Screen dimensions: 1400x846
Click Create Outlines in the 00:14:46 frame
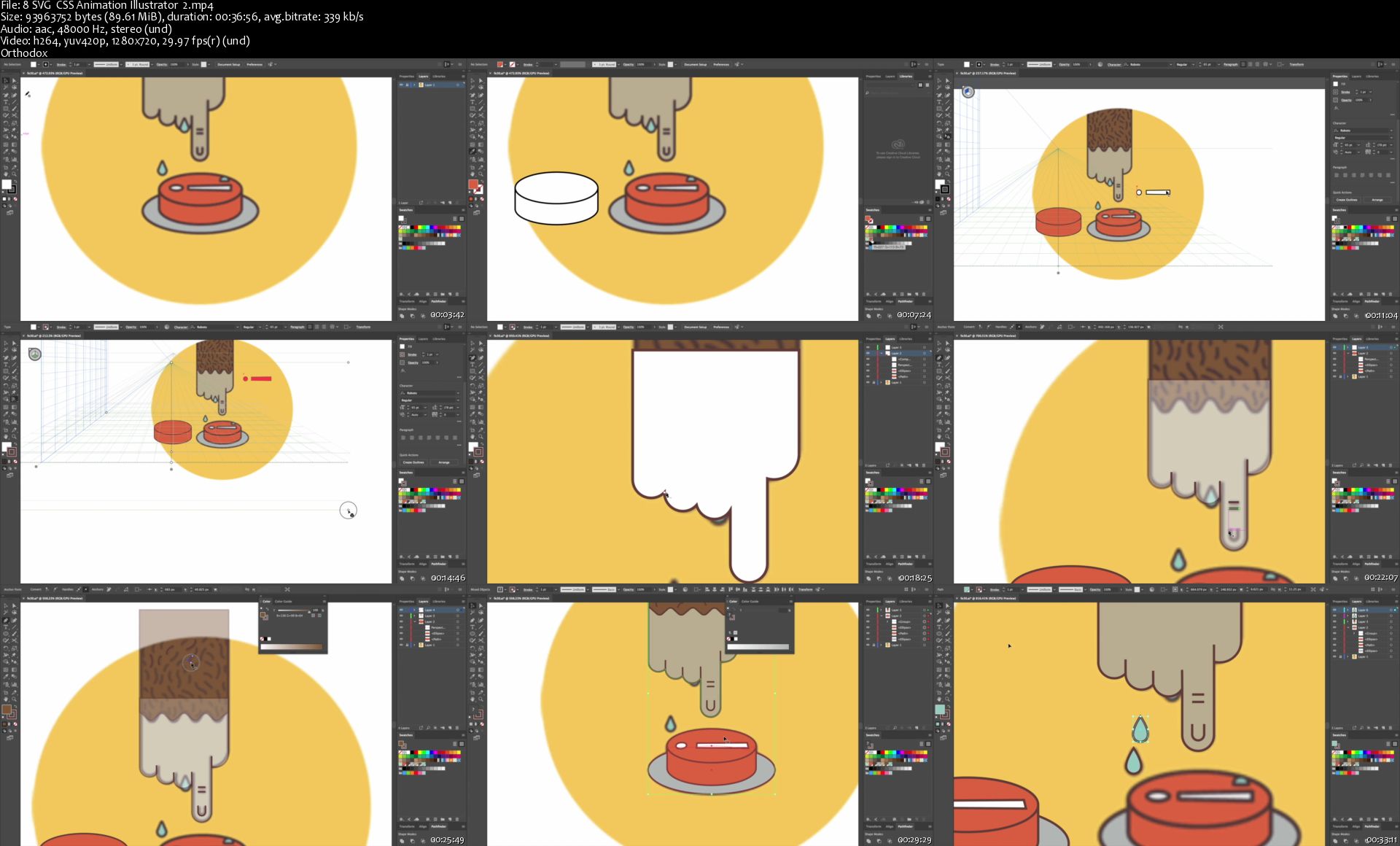(413, 462)
